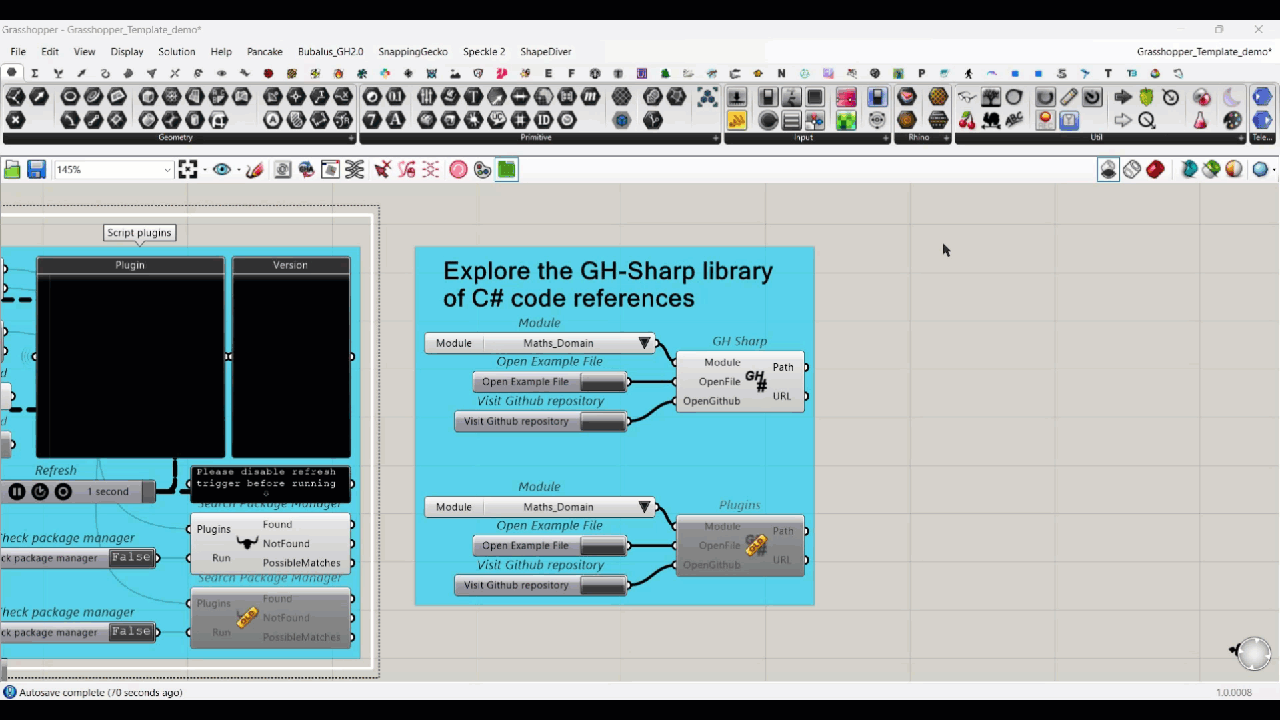Click the pink flask icon in Util panel
This screenshot has width=1280, height=720.
tap(1201, 120)
